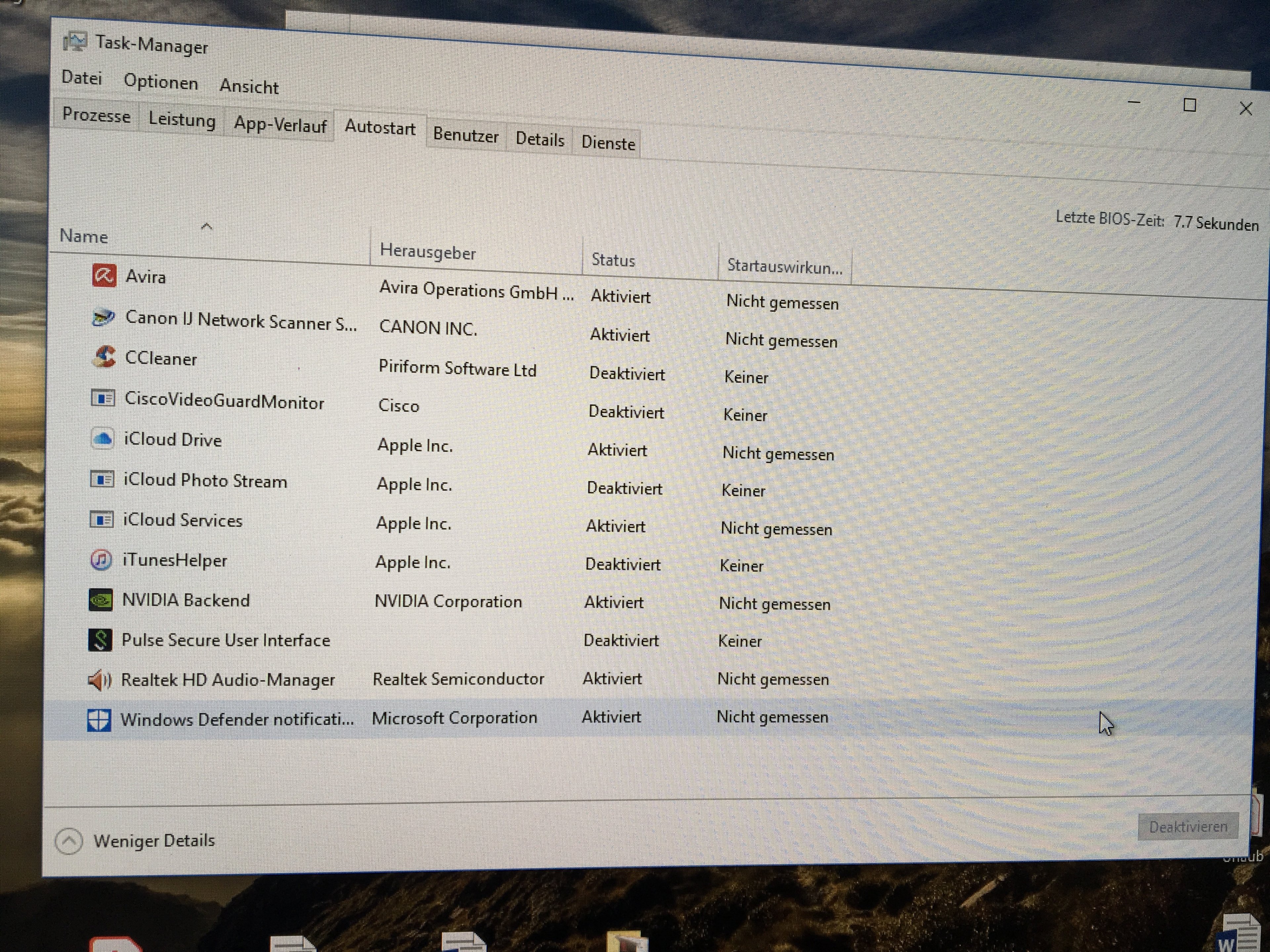The width and height of the screenshot is (1270, 952).
Task: Select the iTunesHelper music icon
Action: tap(101, 560)
